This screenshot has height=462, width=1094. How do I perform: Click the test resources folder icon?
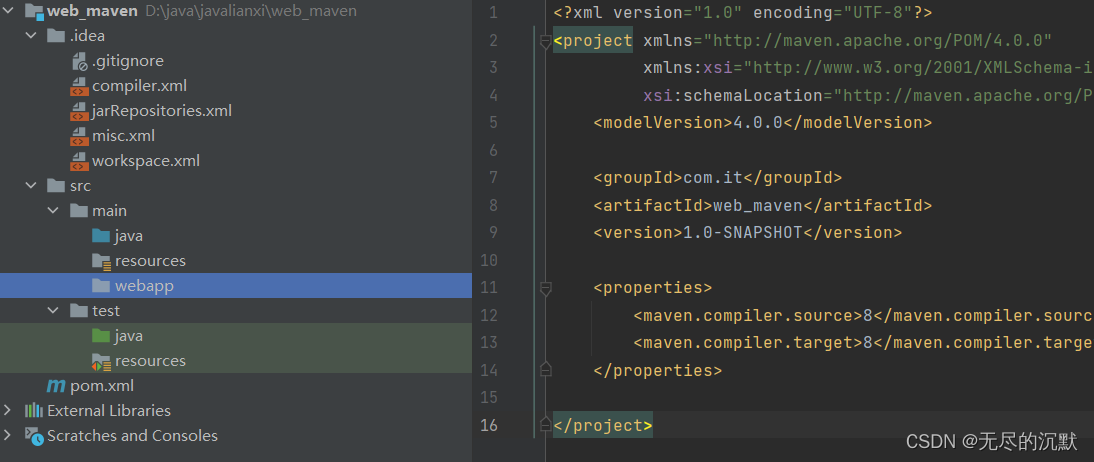tap(102, 362)
